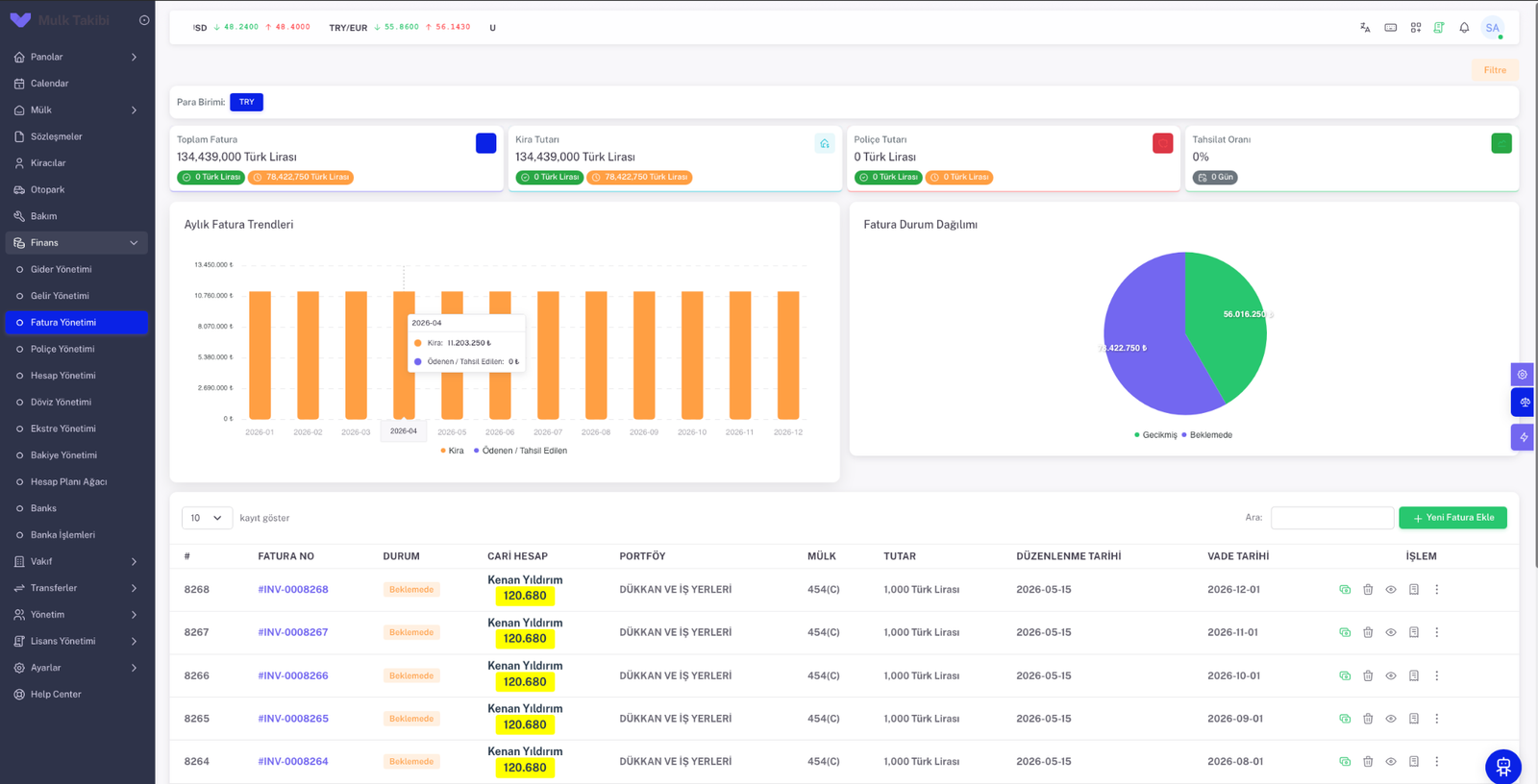Click the green scroll document icon in header

click(1439, 28)
